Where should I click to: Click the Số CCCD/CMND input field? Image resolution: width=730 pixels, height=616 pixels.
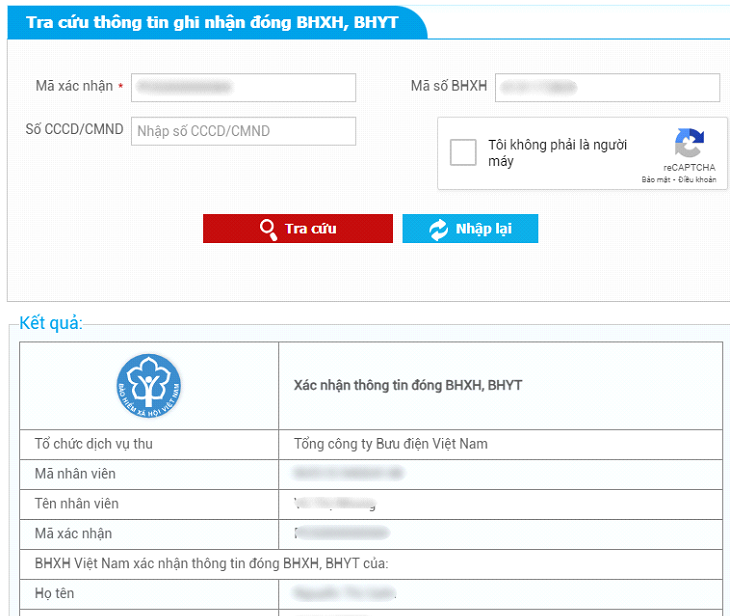click(243, 131)
